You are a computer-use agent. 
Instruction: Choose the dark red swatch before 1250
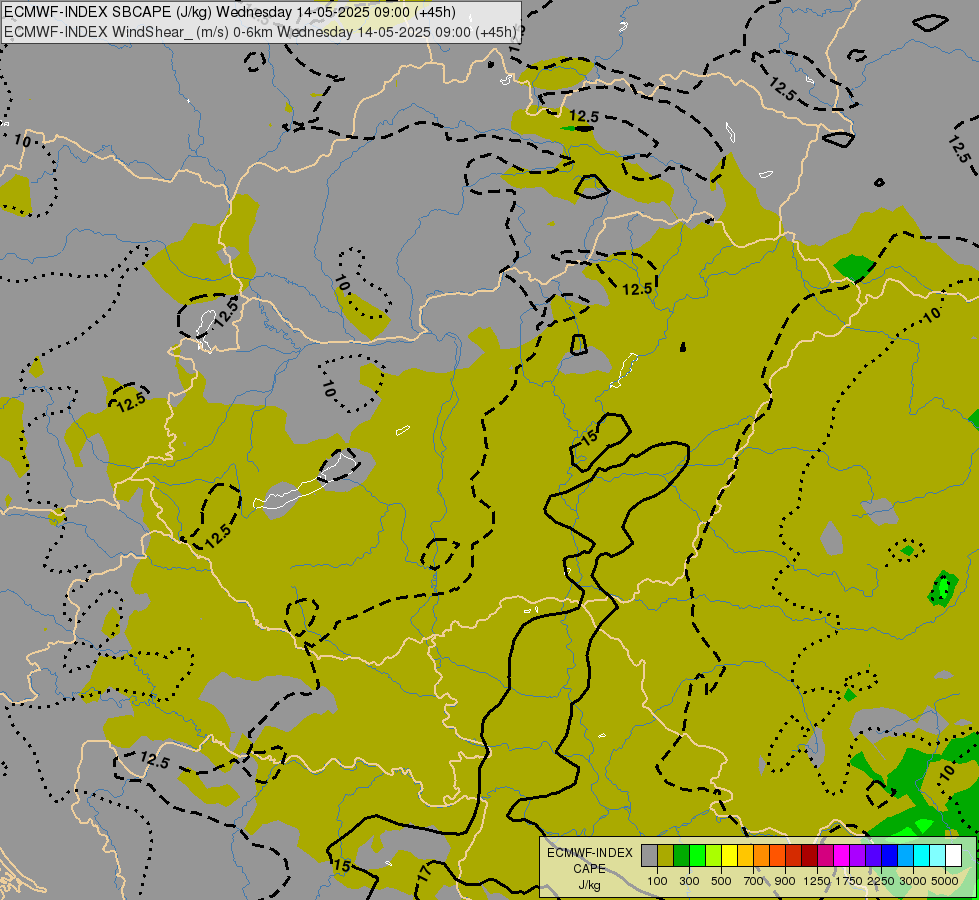(810, 856)
